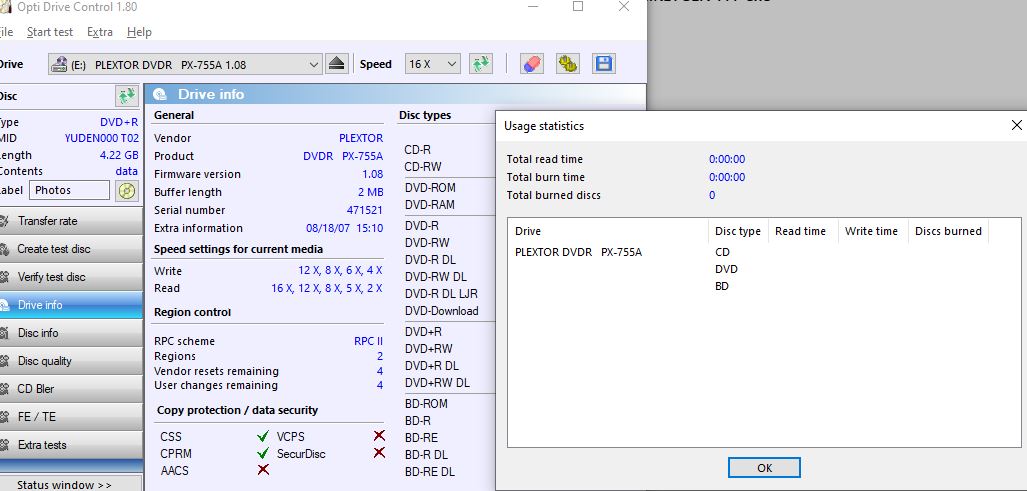This screenshot has height=491, width=1027.
Task: Select Extra tests in sidebar
Action: click(x=70, y=445)
